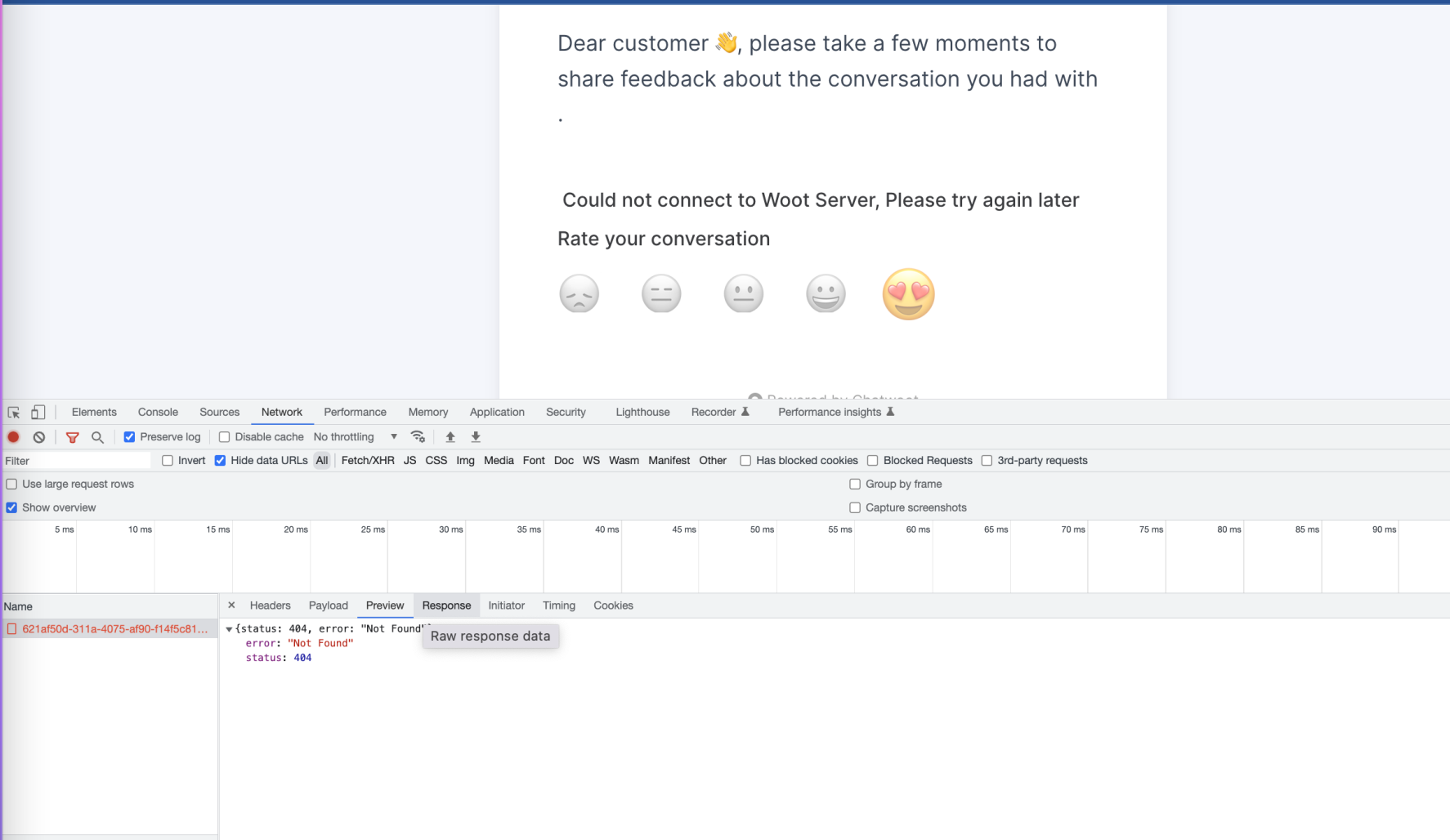Viewport: 1450px width, 840px height.
Task: Export HAR file download arrow
Action: click(476, 437)
